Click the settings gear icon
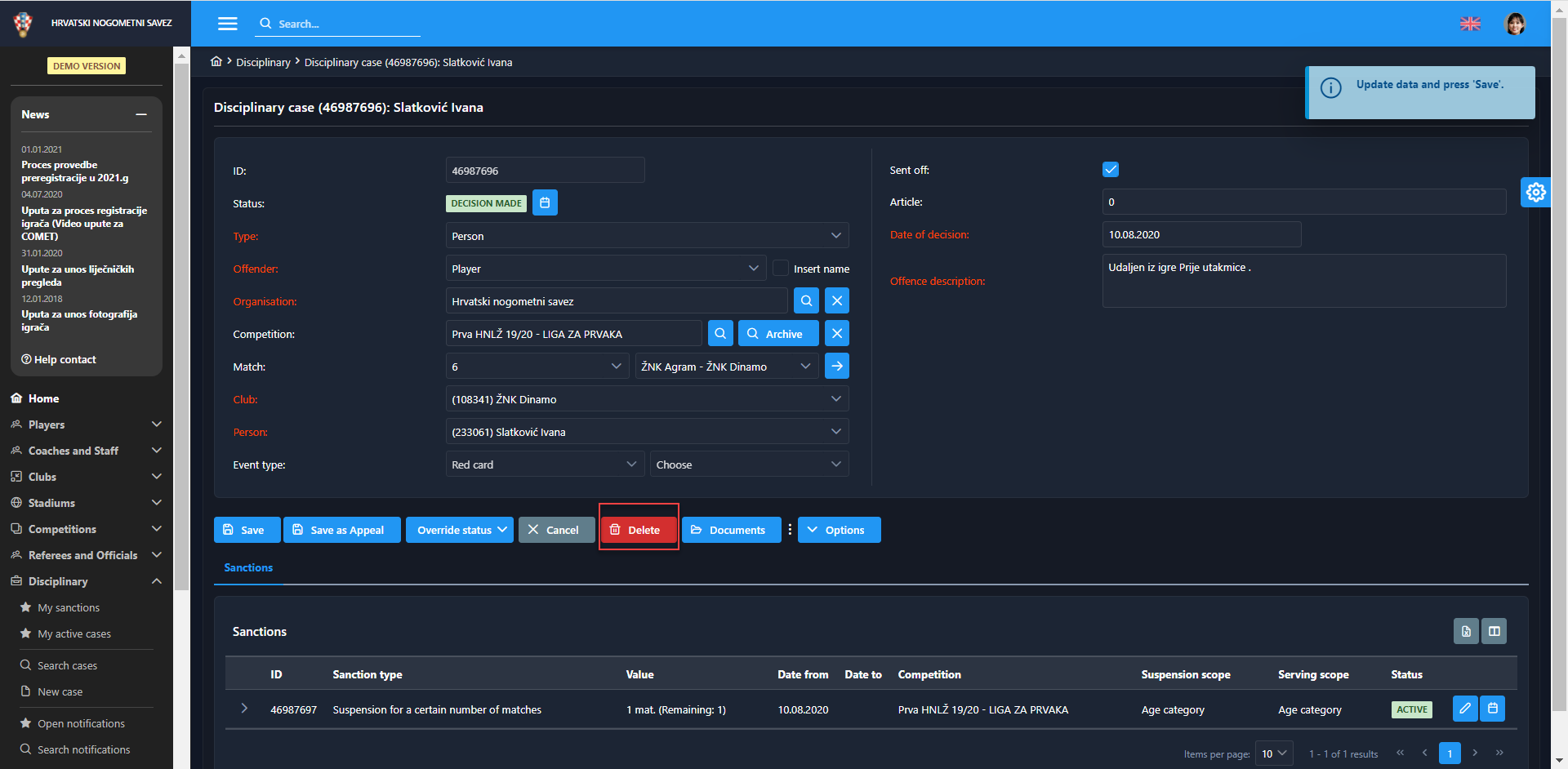Image resolution: width=1568 pixels, height=769 pixels. pos(1535,193)
